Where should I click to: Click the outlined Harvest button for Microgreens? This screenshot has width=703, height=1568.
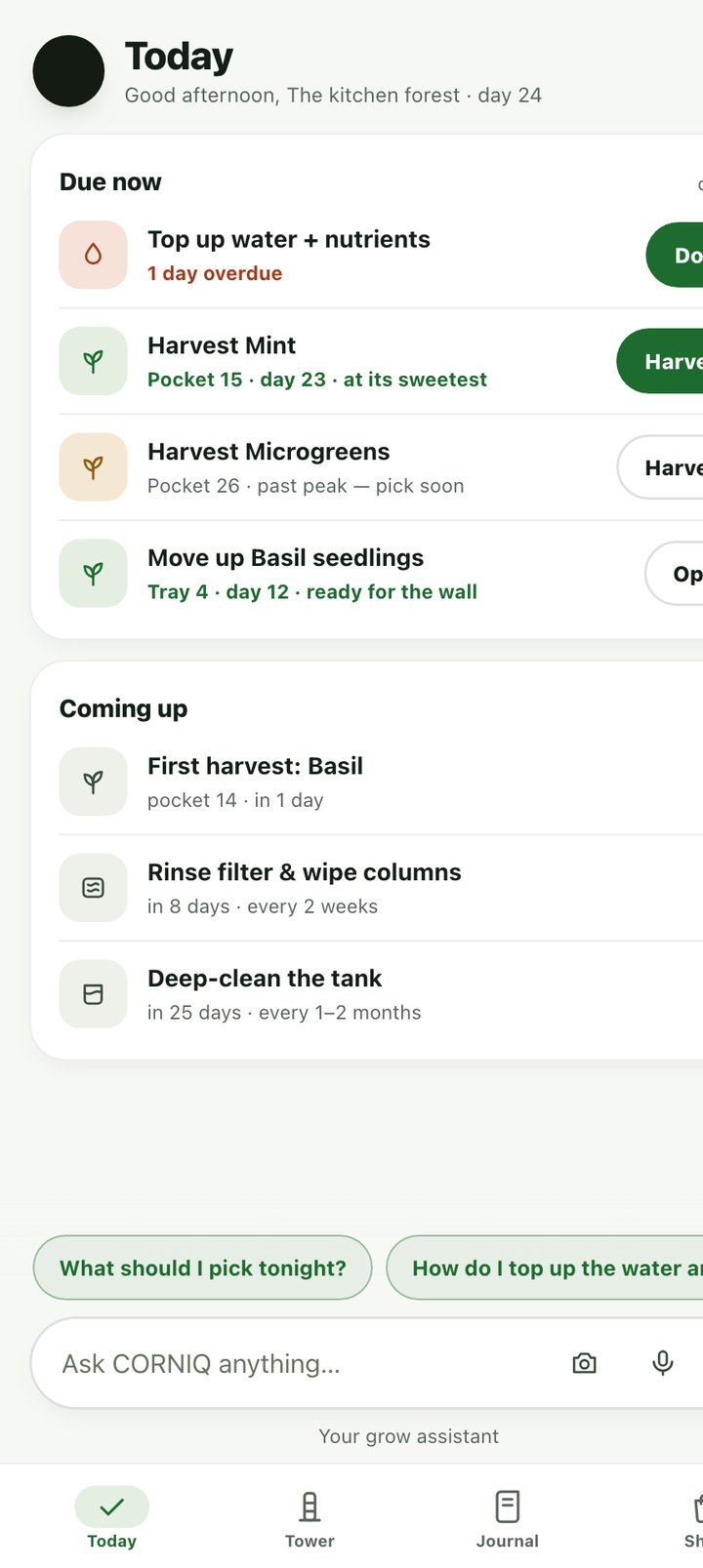(x=660, y=467)
